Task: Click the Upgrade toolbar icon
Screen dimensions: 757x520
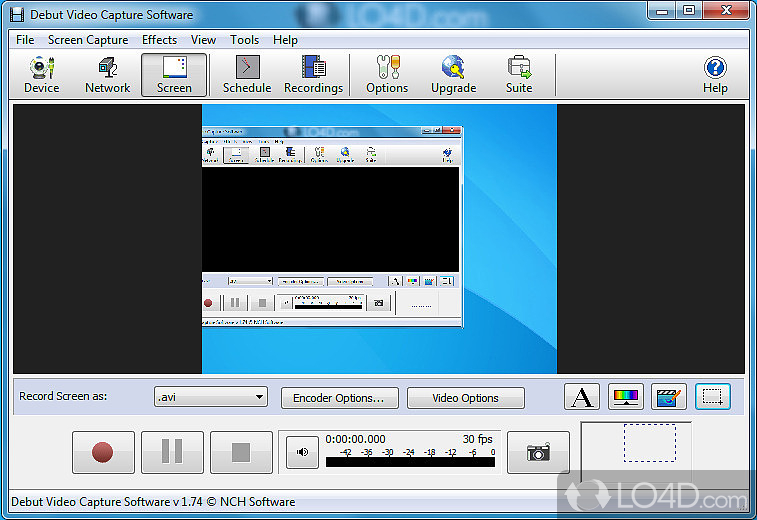Action: pos(453,75)
